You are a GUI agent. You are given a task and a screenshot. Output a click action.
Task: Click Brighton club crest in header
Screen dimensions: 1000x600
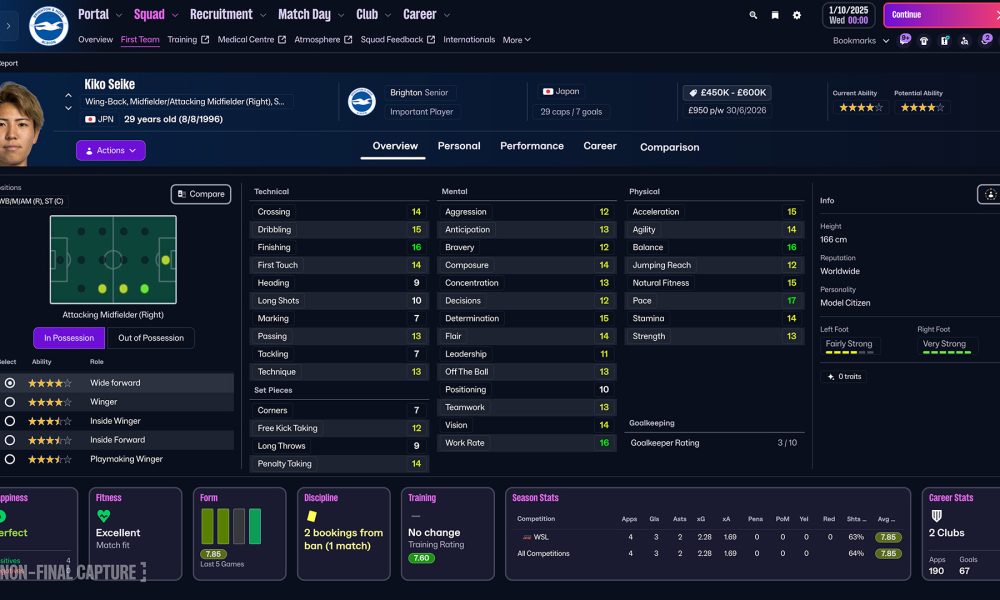tap(48, 26)
